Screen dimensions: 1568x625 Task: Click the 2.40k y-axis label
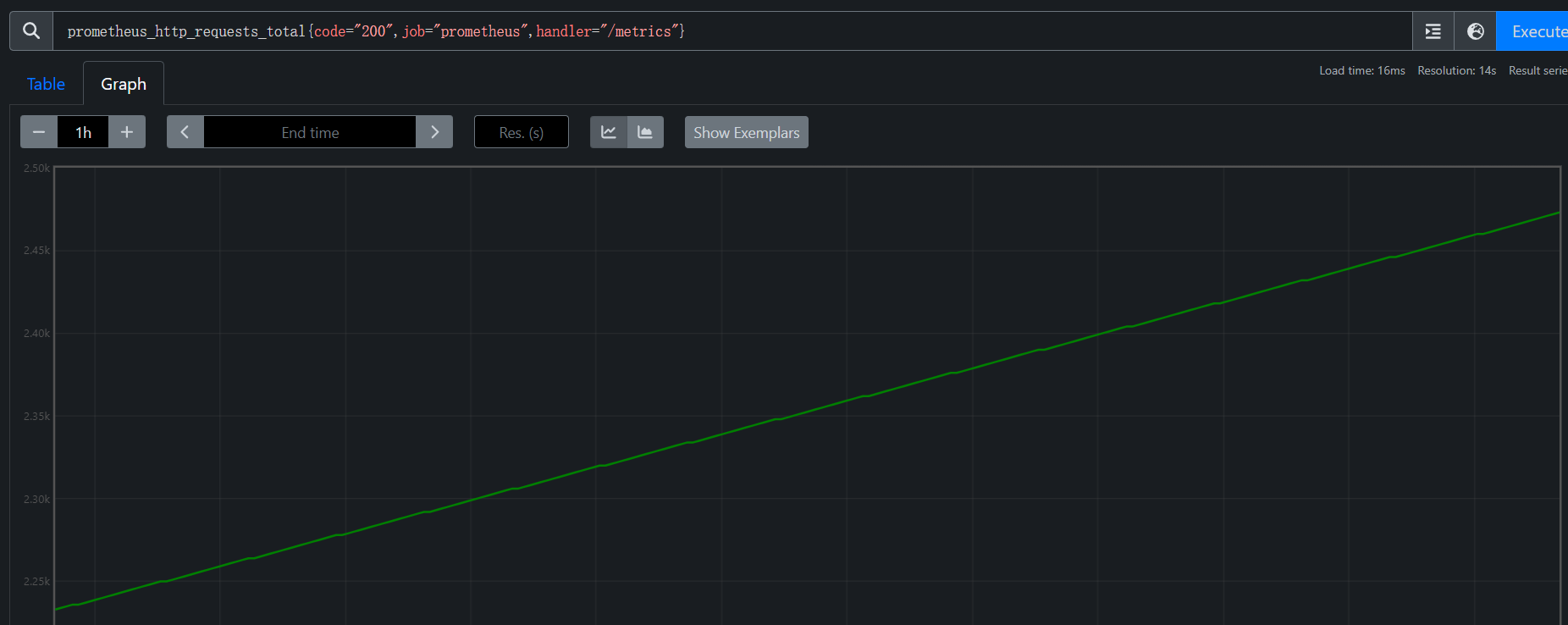(36, 334)
